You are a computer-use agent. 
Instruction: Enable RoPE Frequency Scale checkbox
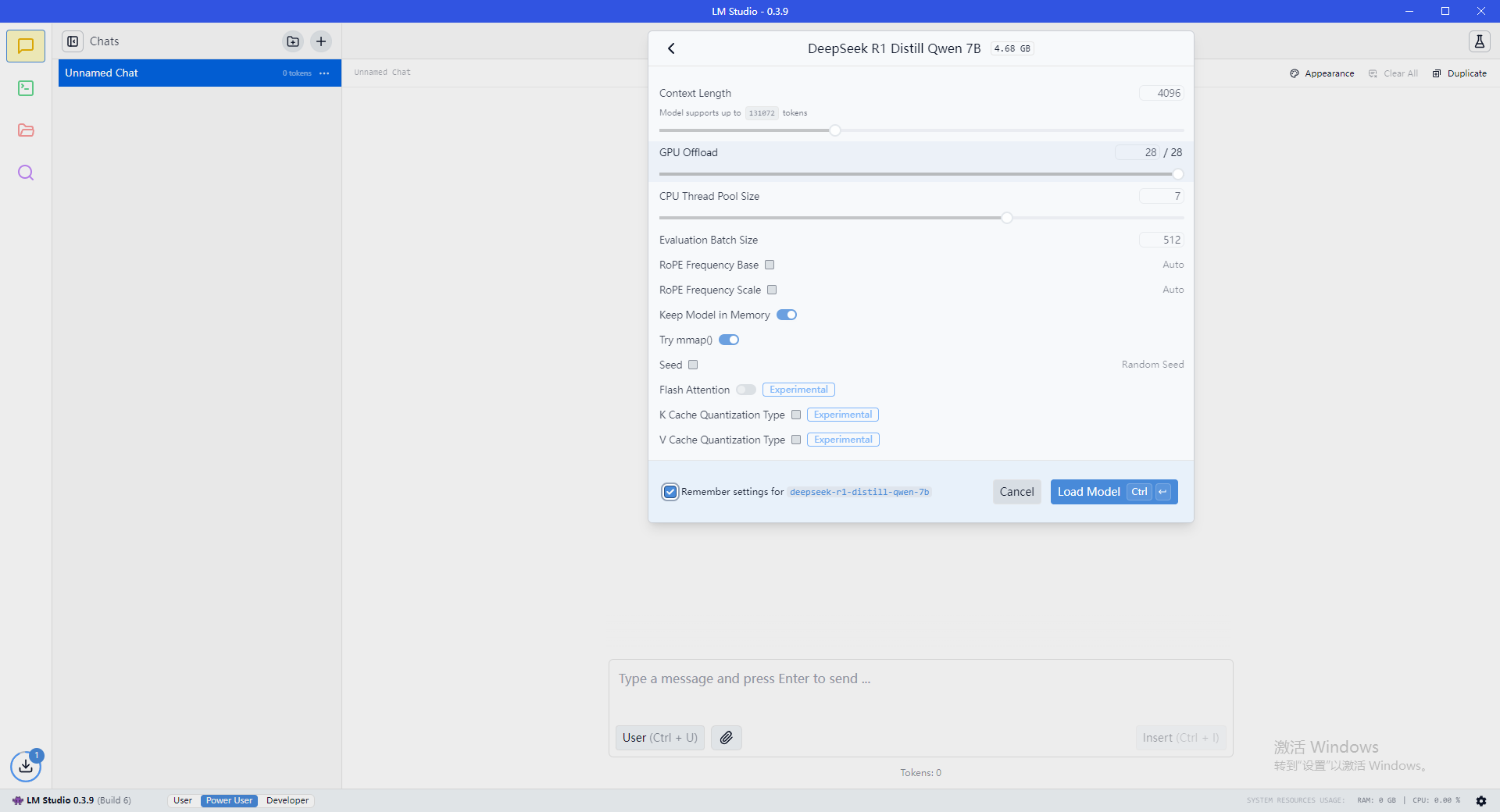(772, 290)
